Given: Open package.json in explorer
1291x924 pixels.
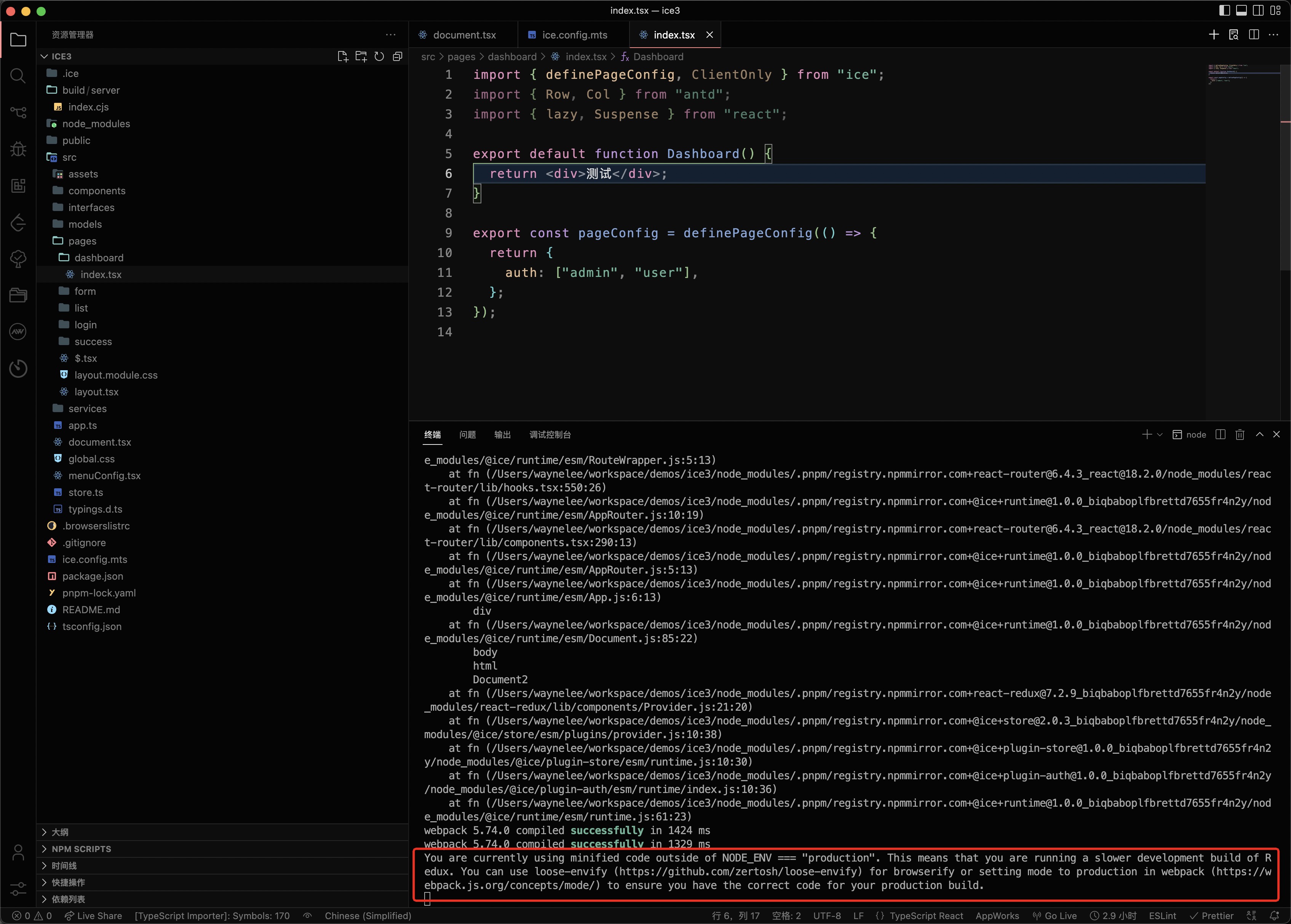Looking at the screenshot, I should (222, 576).
